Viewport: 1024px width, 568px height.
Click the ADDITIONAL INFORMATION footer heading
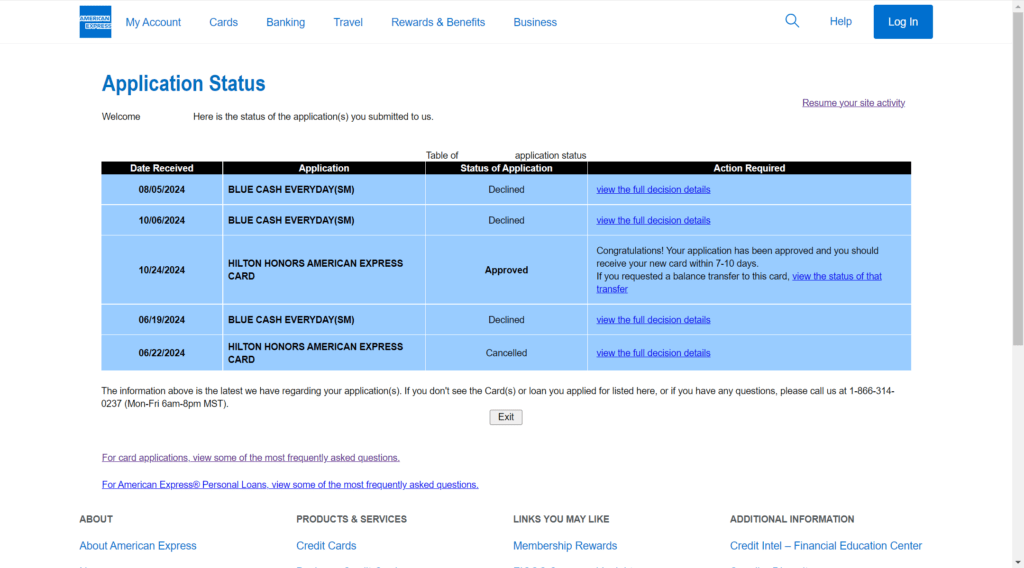pyautogui.click(x=792, y=519)
